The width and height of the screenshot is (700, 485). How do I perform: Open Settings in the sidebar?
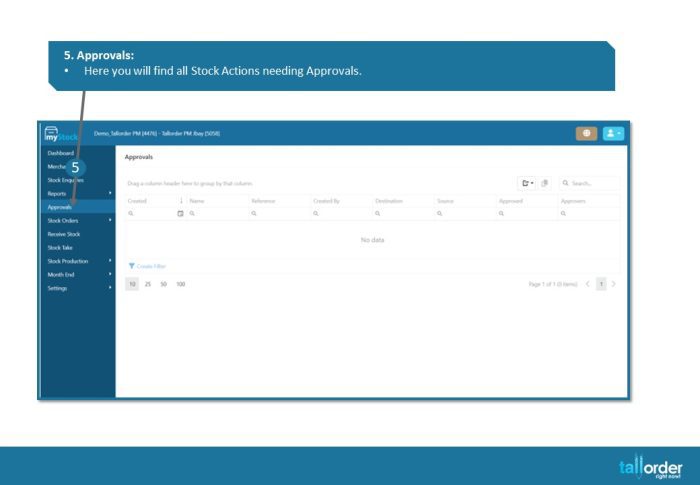pyautogui.click(x=57, y=288)
